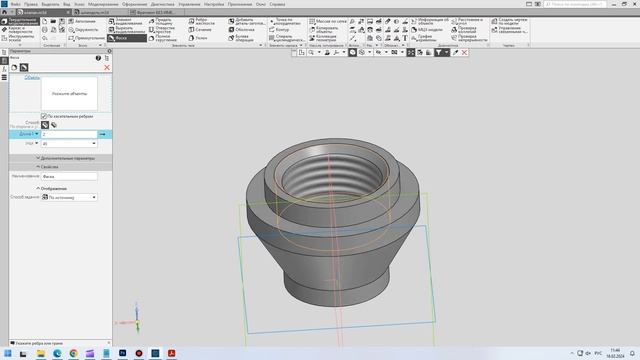Click Длина 1 value input field
Image resolution: width=640 pixels, height=360 pixels.
click(x=69, y=134)
